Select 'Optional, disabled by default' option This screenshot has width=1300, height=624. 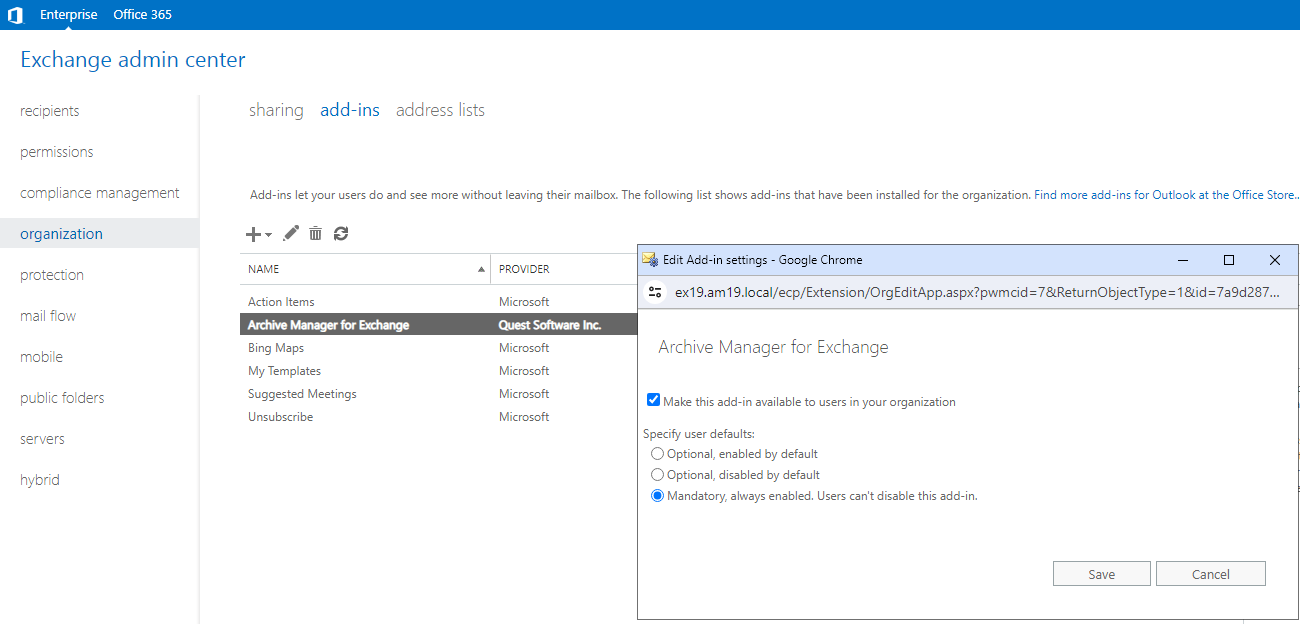click(658, 475)
